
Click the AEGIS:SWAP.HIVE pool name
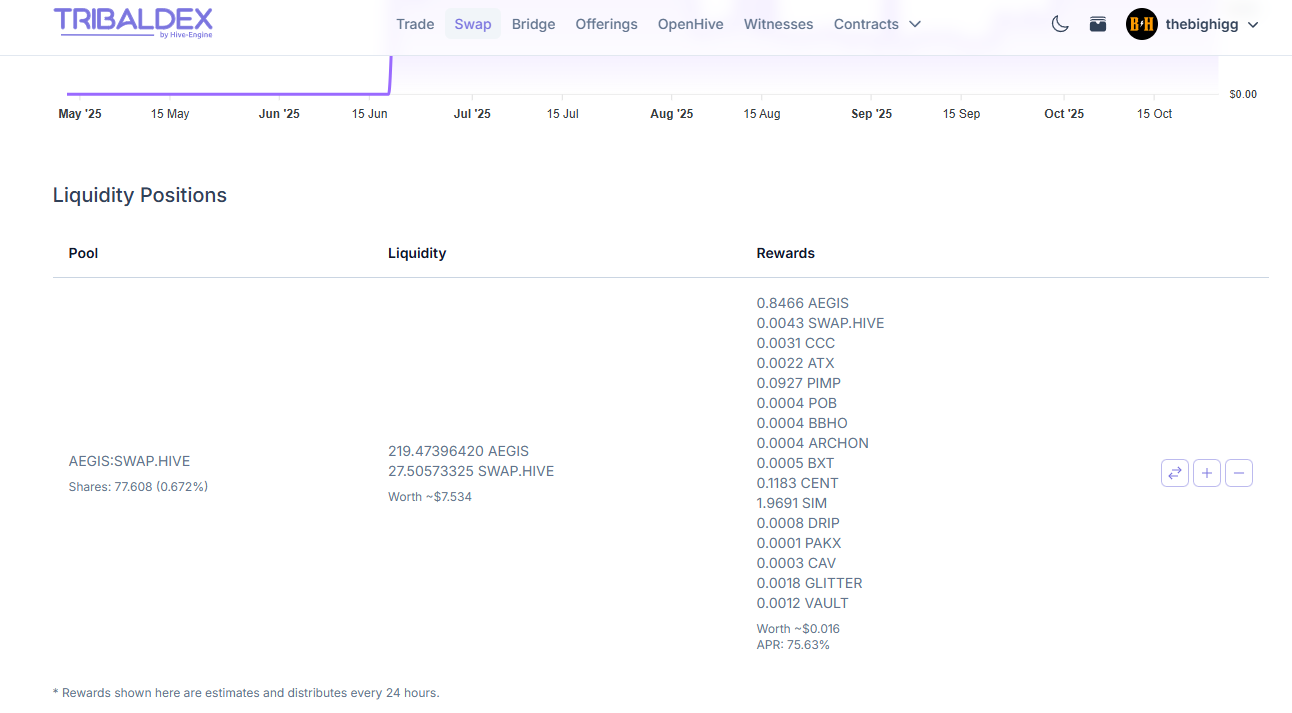point(129,461)
